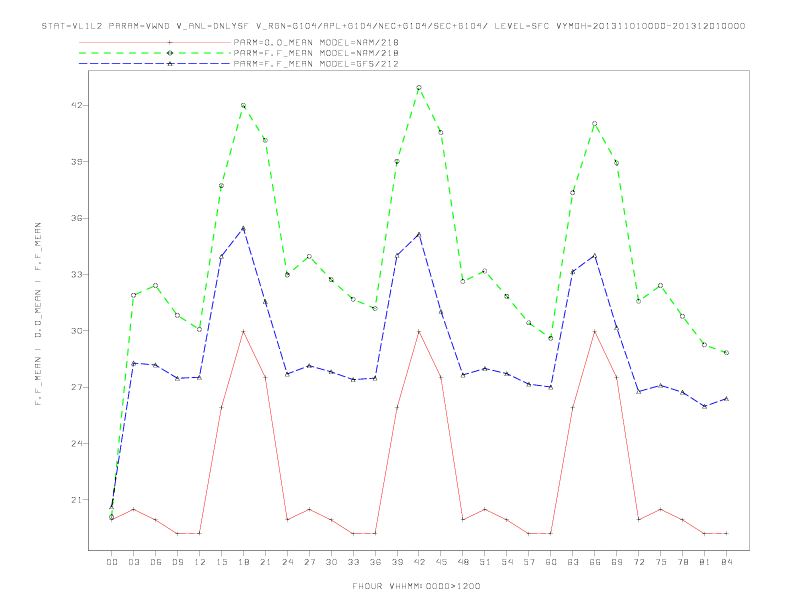This screenshot has height=612, width=792.
Task: Click x-axis tick label 84
Action: [x=727, y=562]
